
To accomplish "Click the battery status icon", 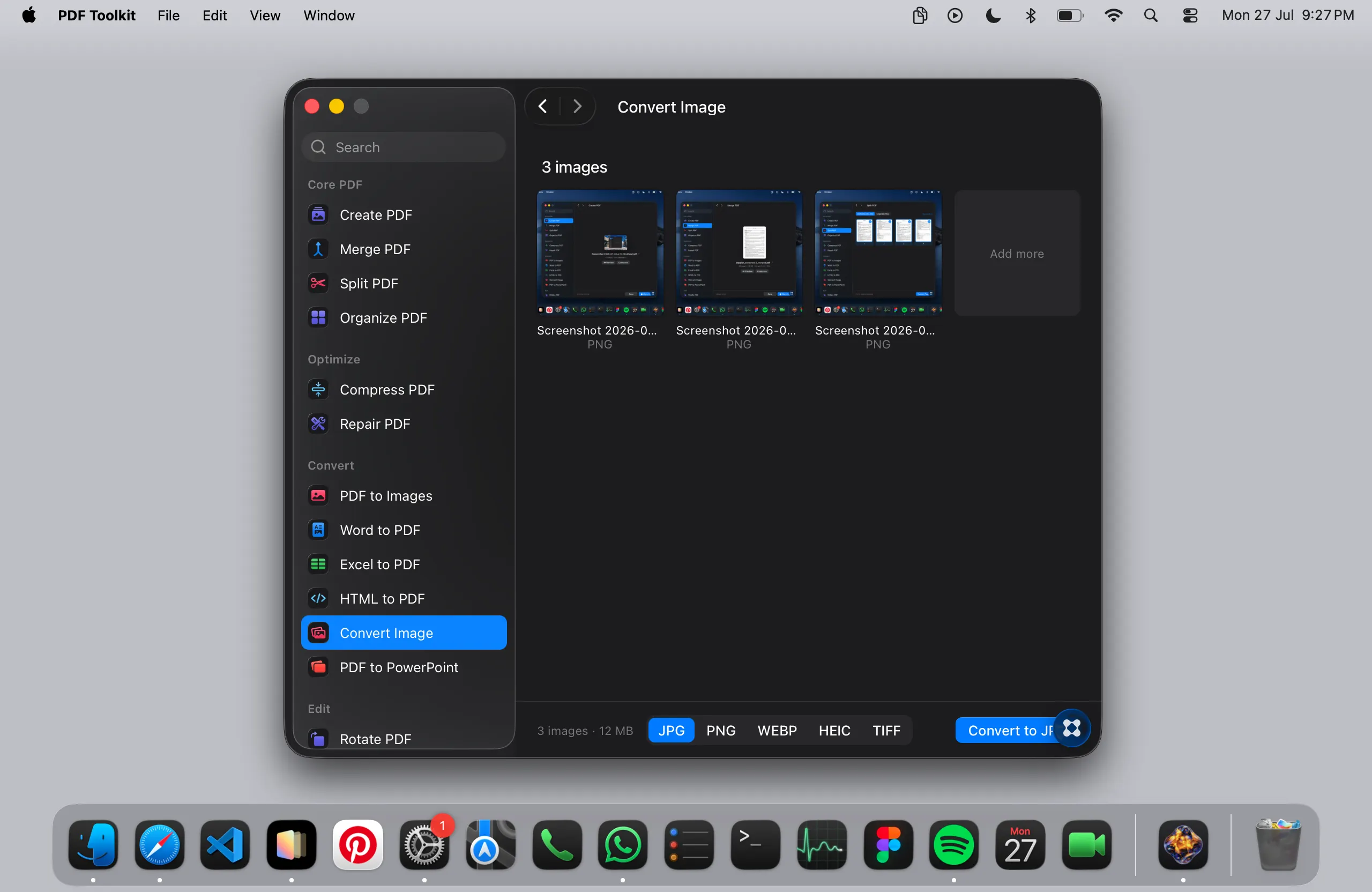I will coord(1070,15).
